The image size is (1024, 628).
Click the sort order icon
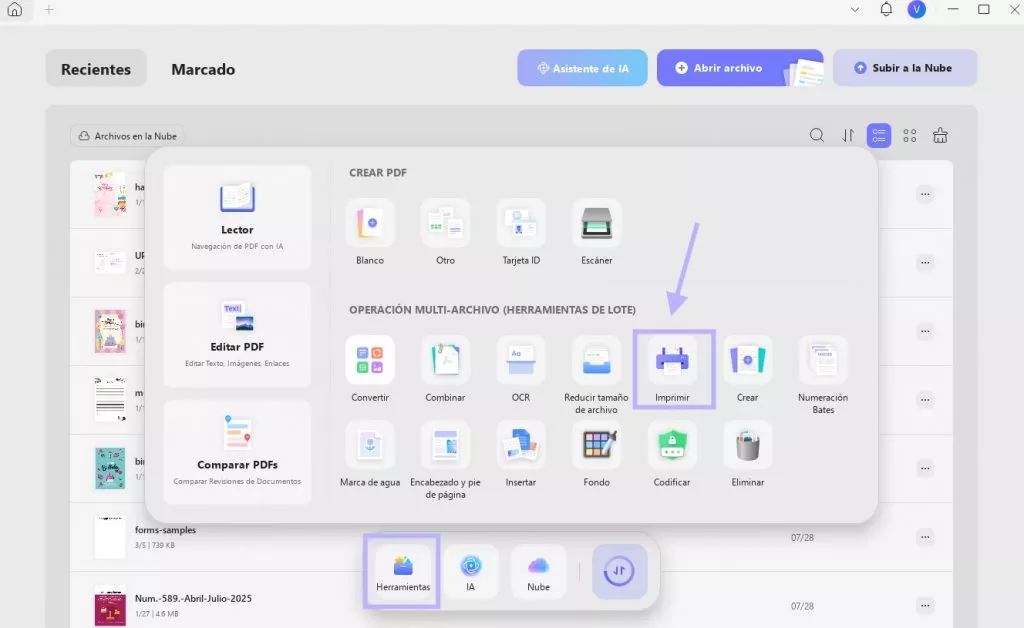pyautogui.click(x=848, y=135)
